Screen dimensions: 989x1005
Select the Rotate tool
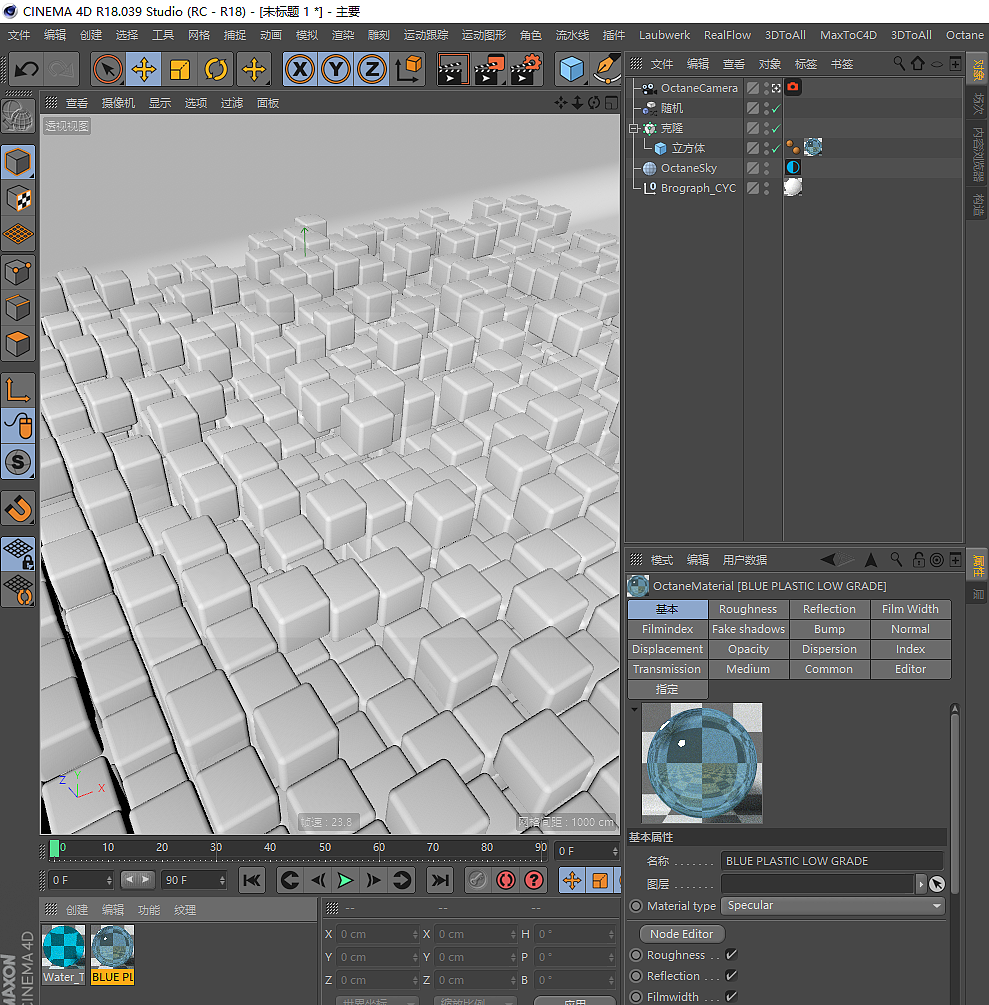pos(217,69)
